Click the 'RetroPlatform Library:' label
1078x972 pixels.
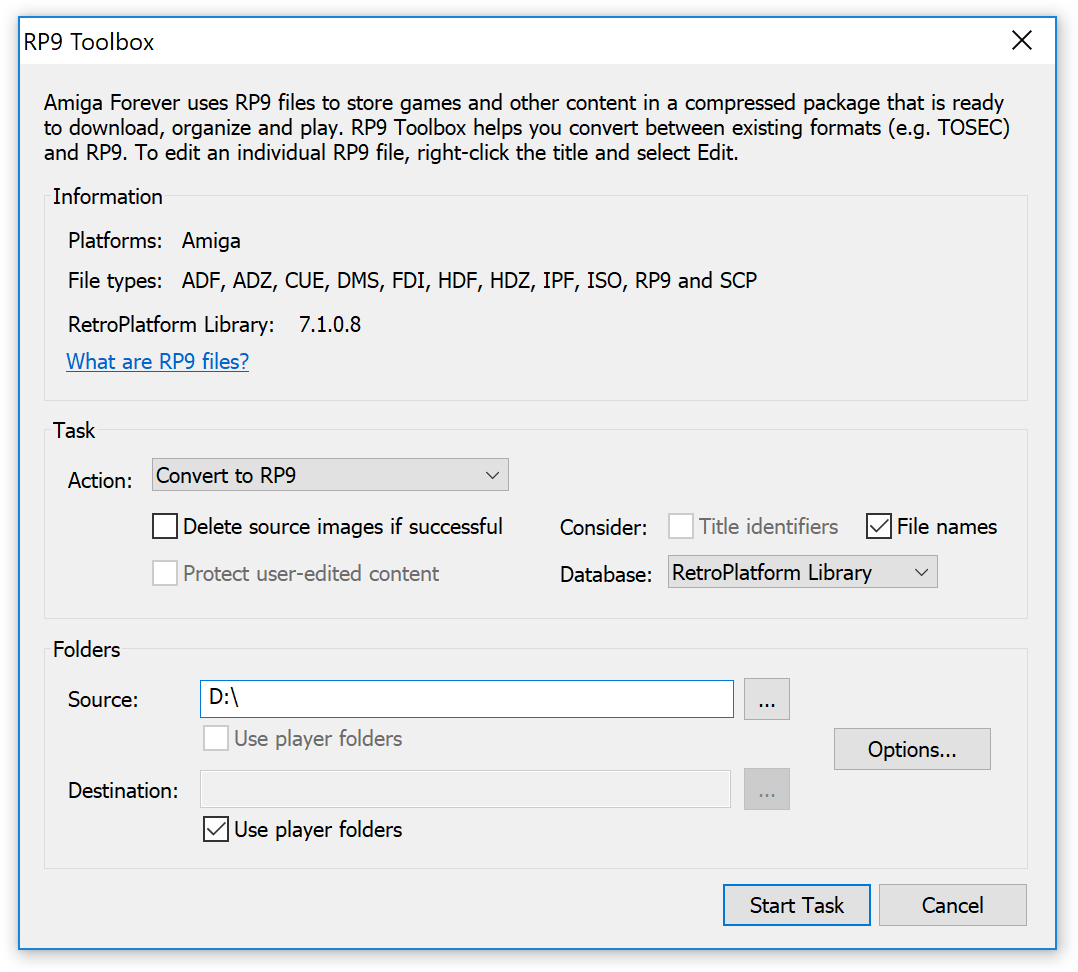(171, 324)
